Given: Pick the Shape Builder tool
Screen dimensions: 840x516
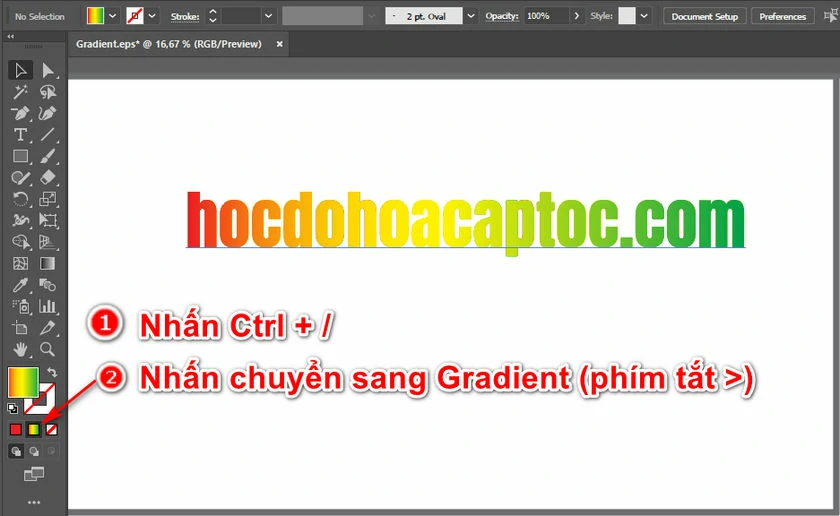Looking at the screenshot, I should coord(20,242).
